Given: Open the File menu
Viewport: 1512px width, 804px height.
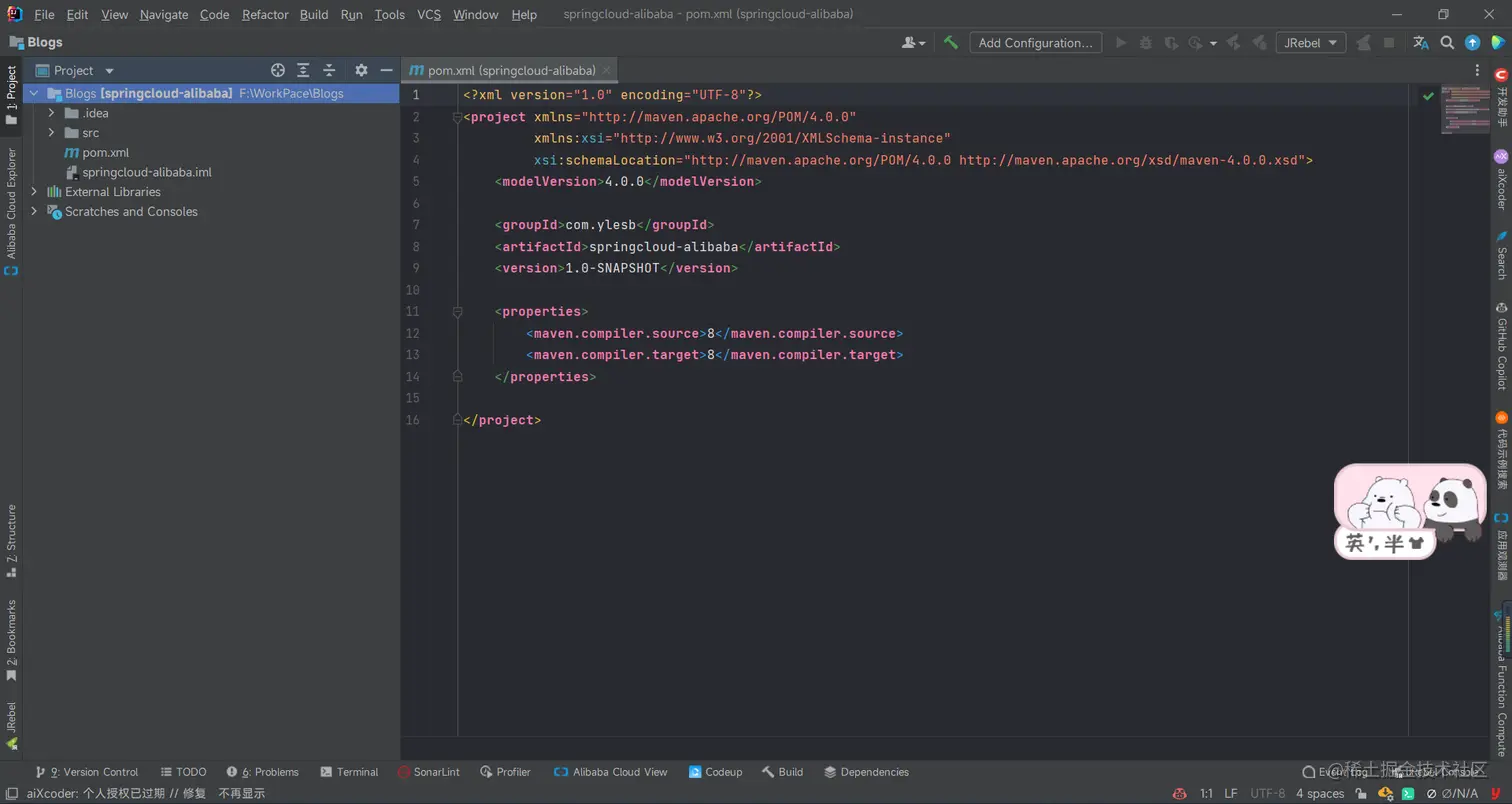Looking at the screenshot, I should 44,14.
